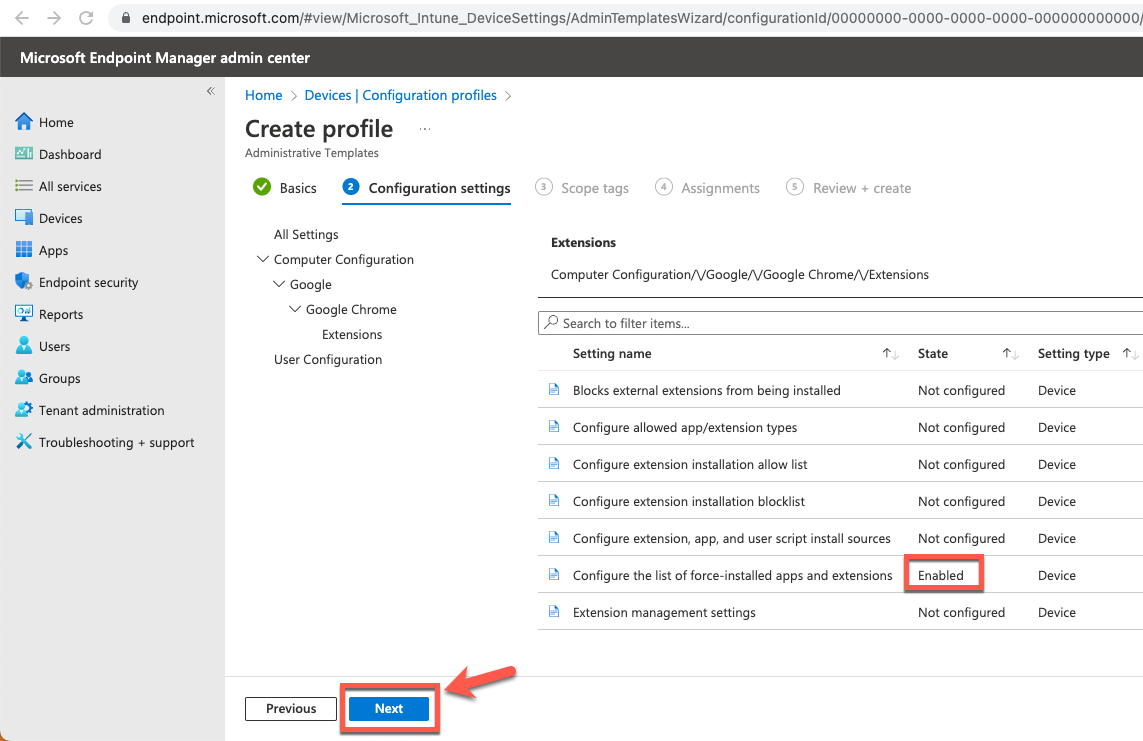
Task: Click document icon for Extension management settings
Action: [554, 611]
